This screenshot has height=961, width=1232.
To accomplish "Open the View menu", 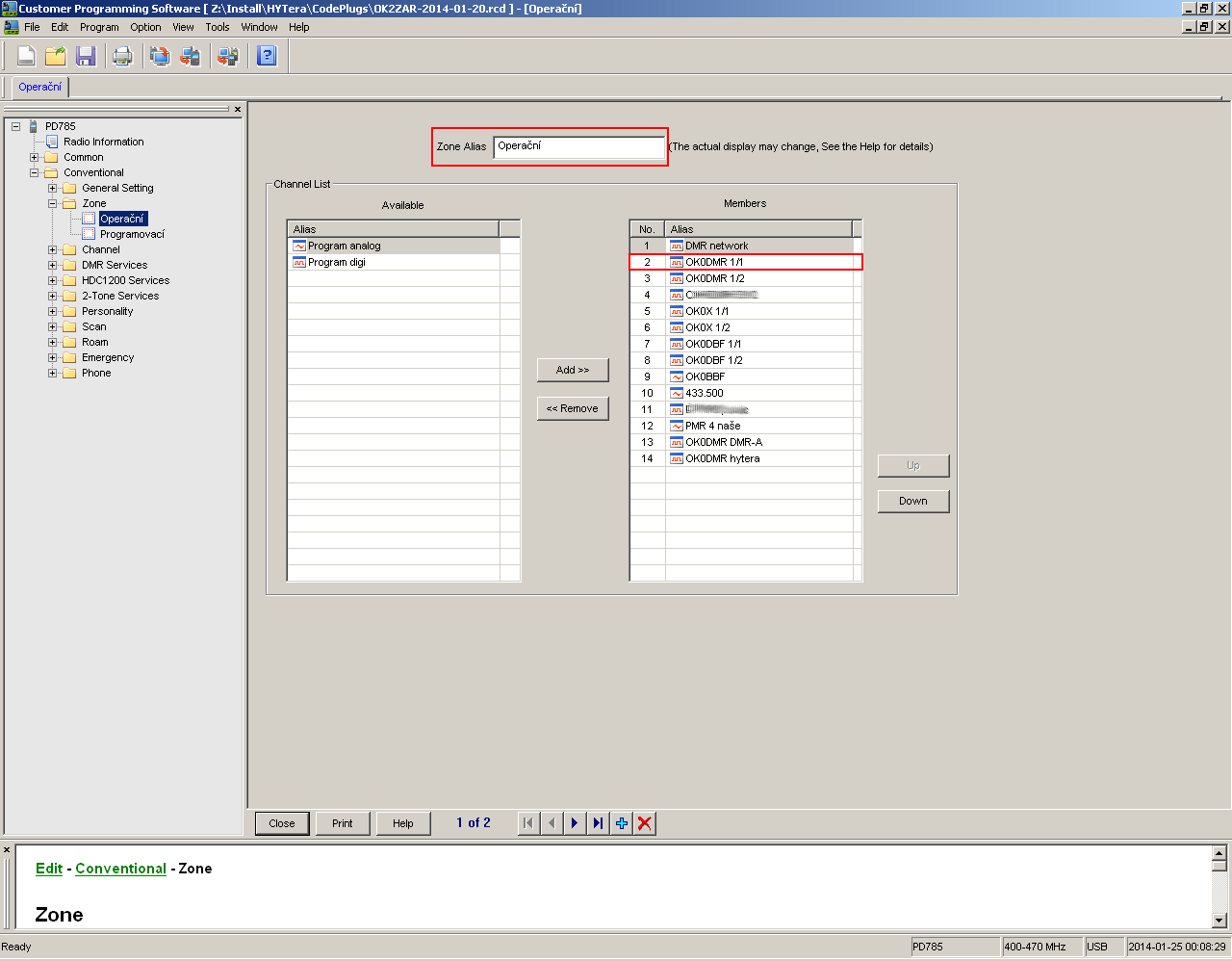I will [x=183, y=27].
